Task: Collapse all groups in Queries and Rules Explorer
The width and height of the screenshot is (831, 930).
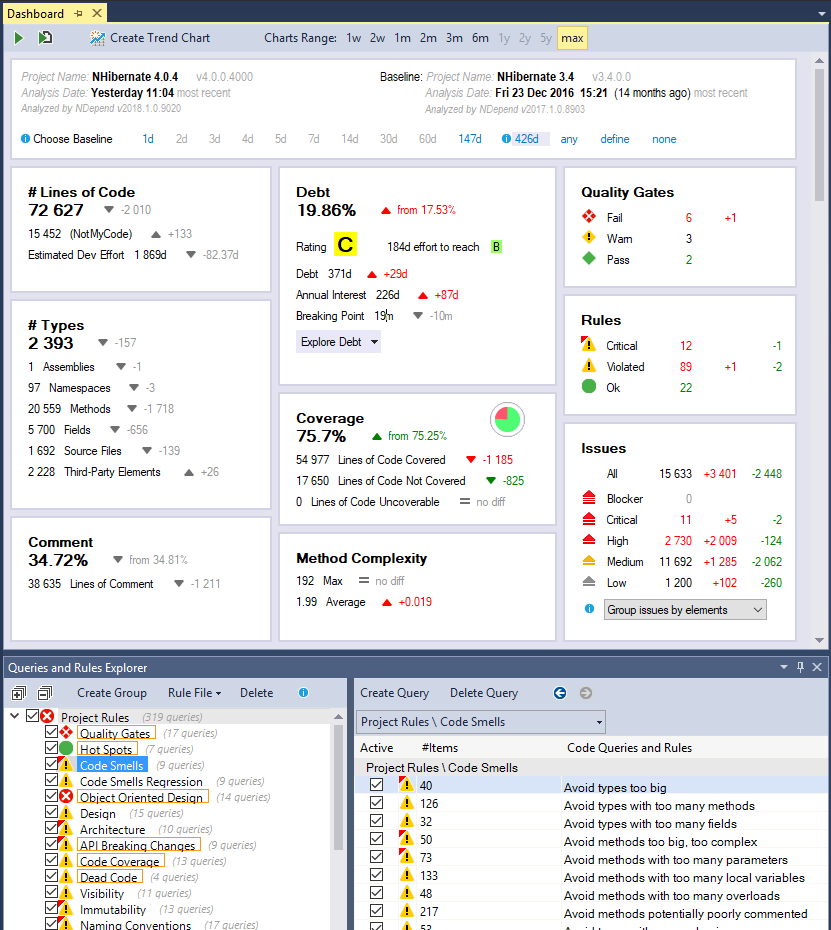Action: [44, 693]
